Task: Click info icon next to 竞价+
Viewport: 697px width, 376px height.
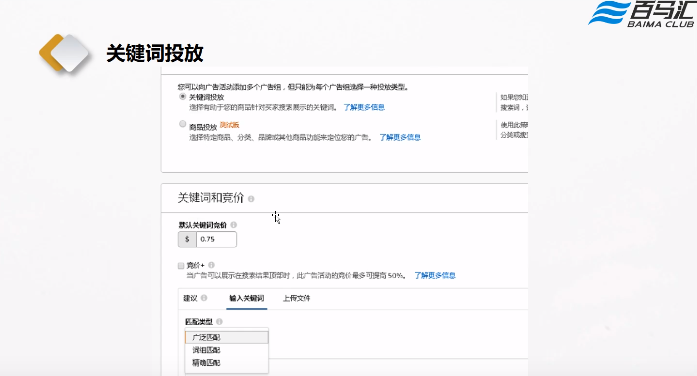Action: point(211,265)
